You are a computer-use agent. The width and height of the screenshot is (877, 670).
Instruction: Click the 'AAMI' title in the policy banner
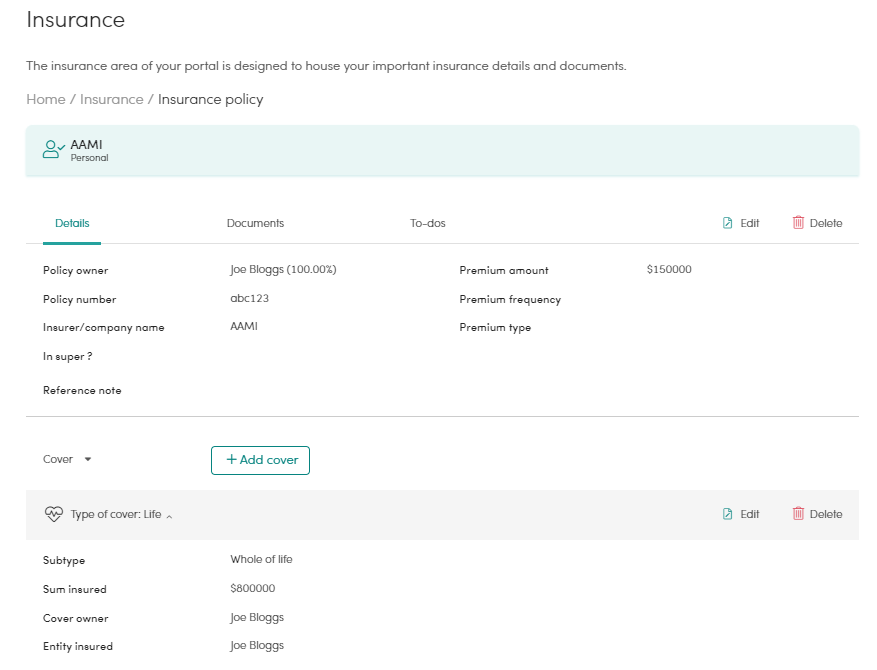[86, 145]
